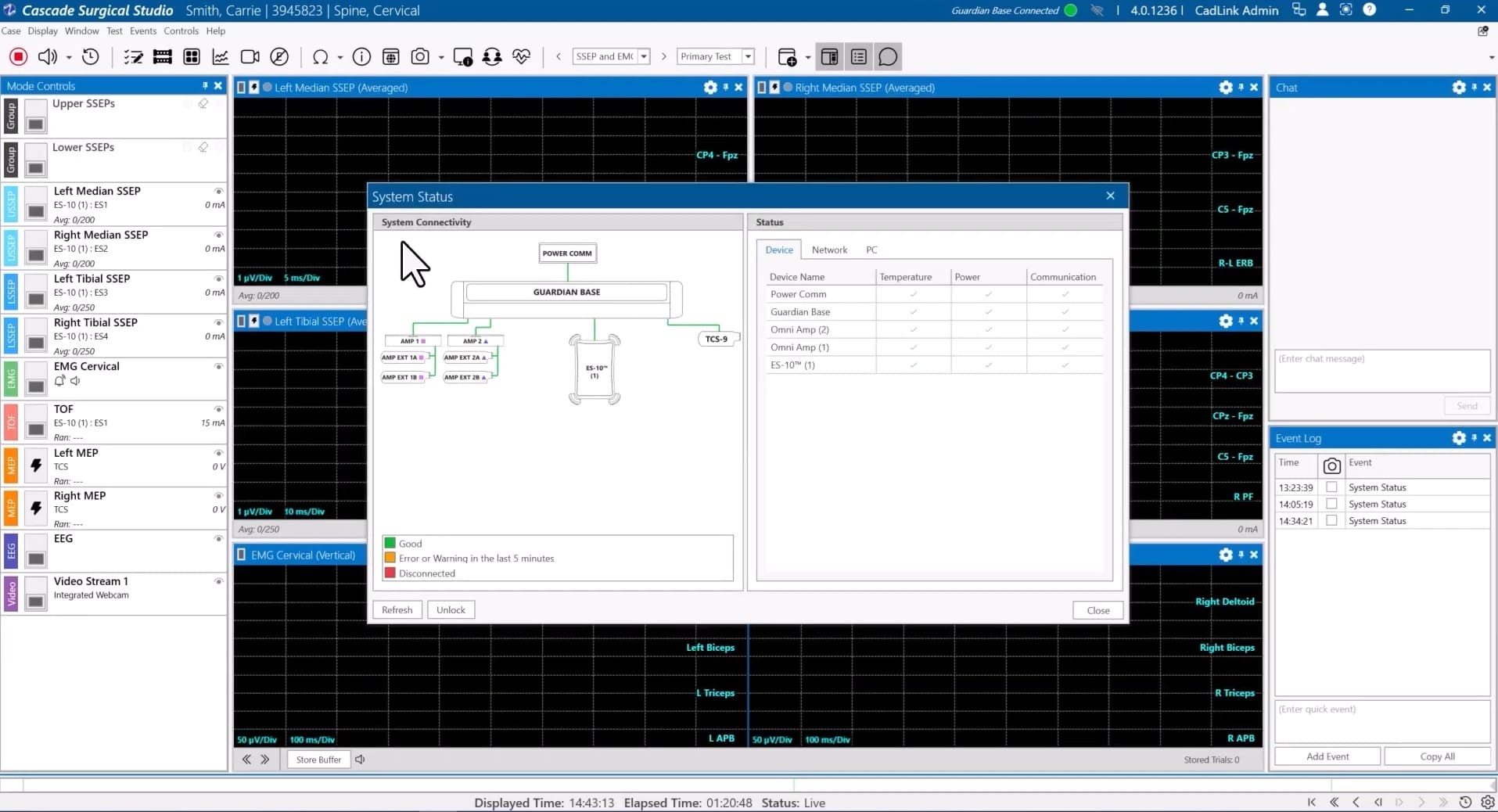1498x812 pixels.
Task: Click the speaker audio icon in toolbar
Action: (x=48, y=56)
